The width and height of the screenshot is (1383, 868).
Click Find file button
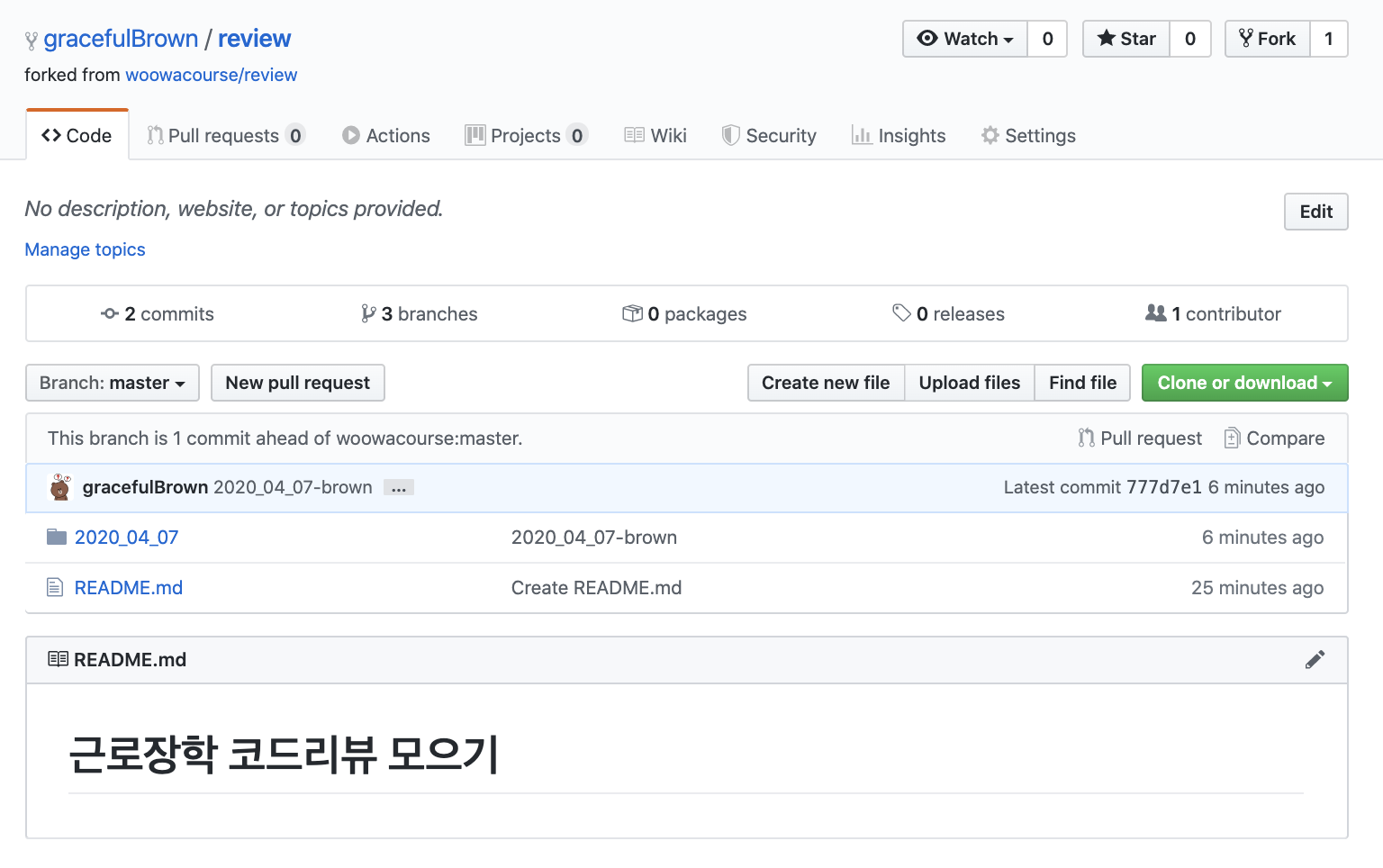click(x=1082, y=383)
